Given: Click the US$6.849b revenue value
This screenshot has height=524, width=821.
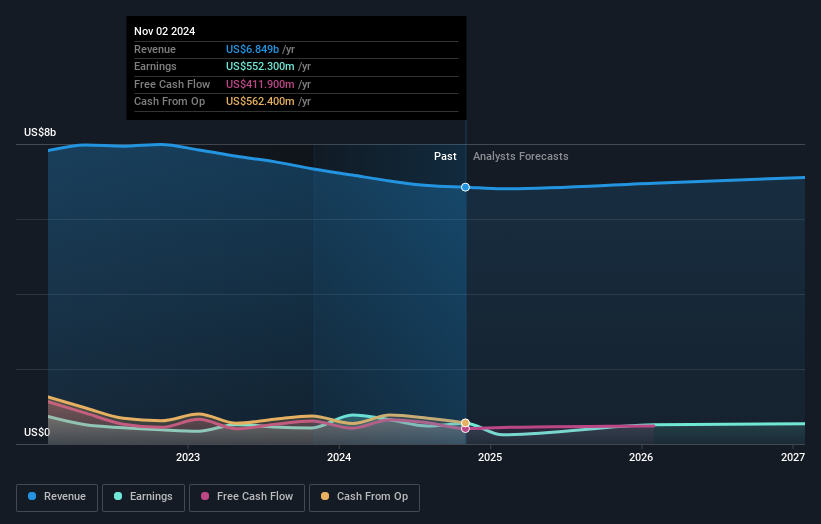Looking at the screenshot, I should (252, 49).
